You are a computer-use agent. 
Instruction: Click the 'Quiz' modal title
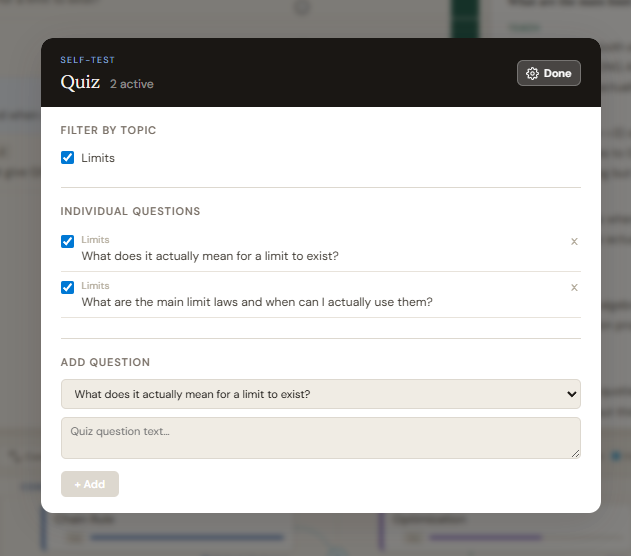pyautogui.click(x=80, y=82)
